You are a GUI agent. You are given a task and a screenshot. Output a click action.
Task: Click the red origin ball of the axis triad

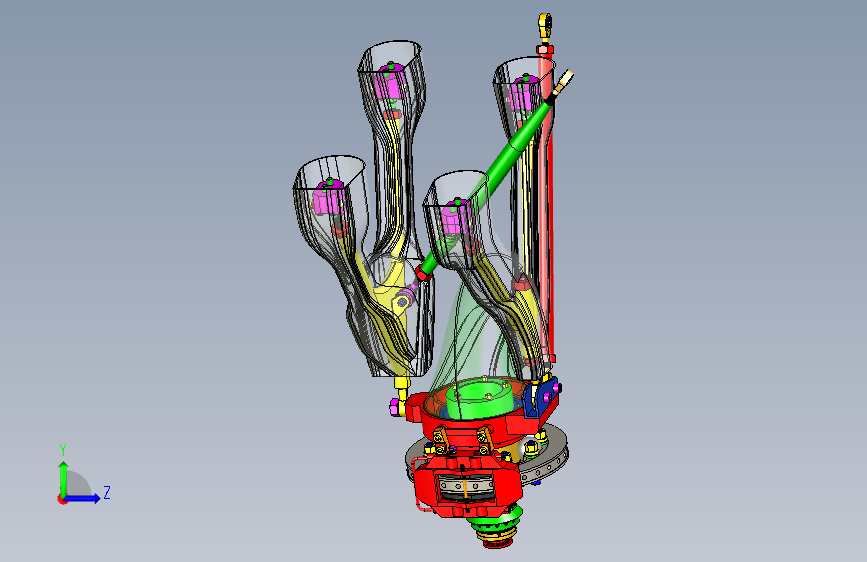tap(61, 499)
